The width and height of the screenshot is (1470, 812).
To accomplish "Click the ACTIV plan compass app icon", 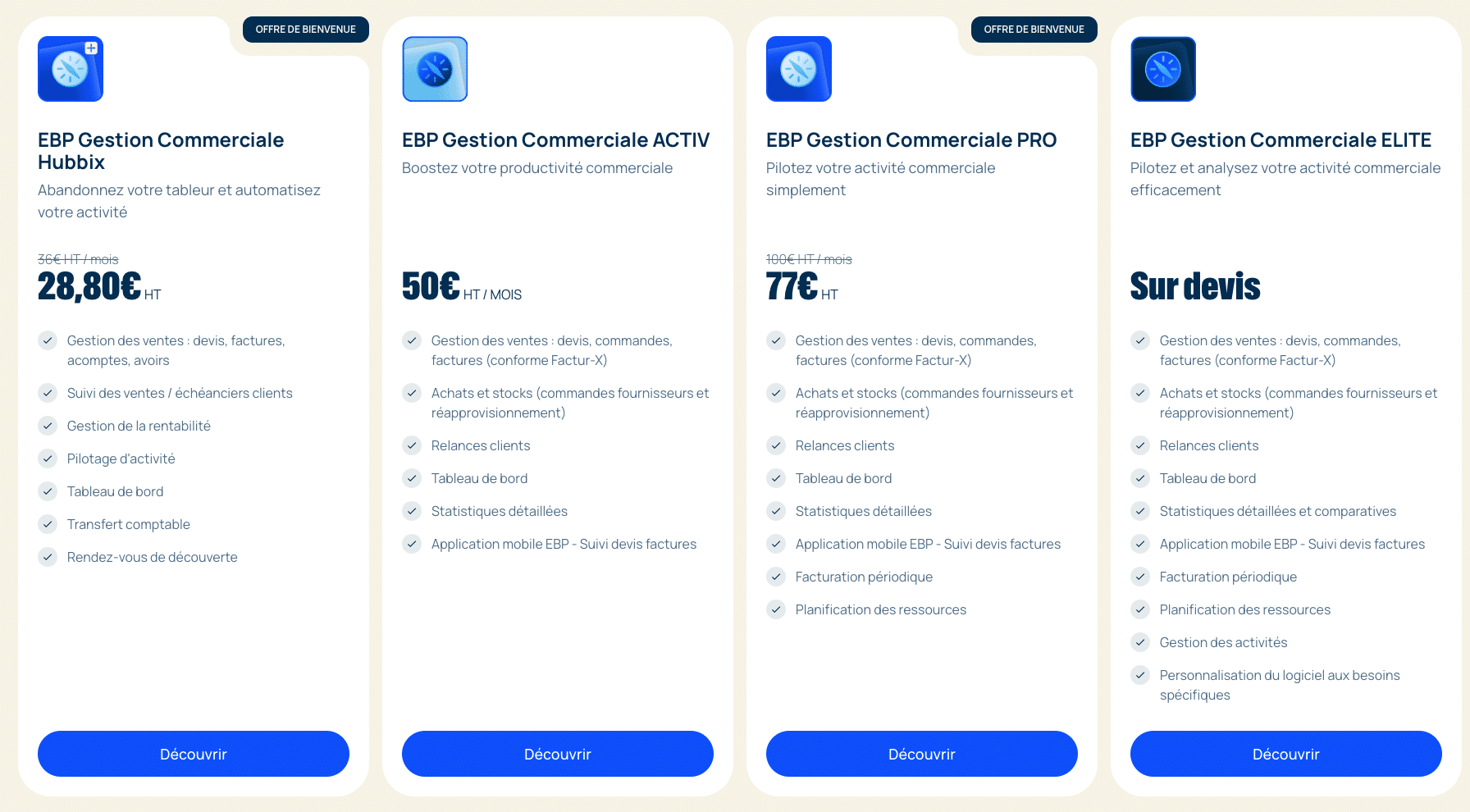I will pyautogui.click(x=434, y=69).
